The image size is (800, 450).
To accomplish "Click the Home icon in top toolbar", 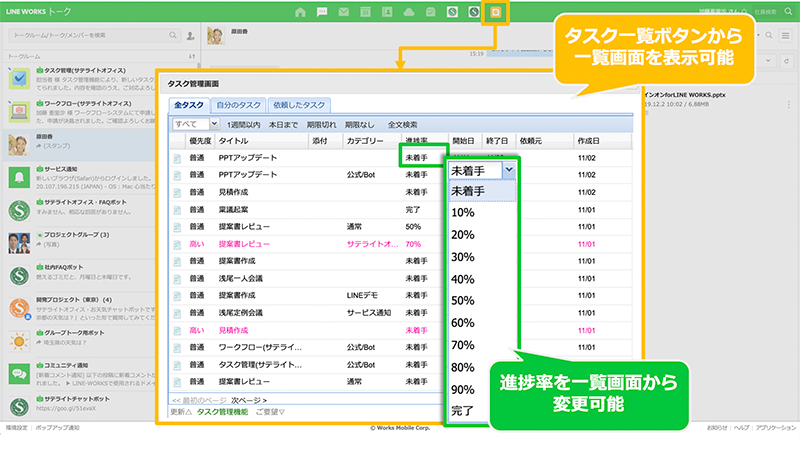I will tap(301, 12).
